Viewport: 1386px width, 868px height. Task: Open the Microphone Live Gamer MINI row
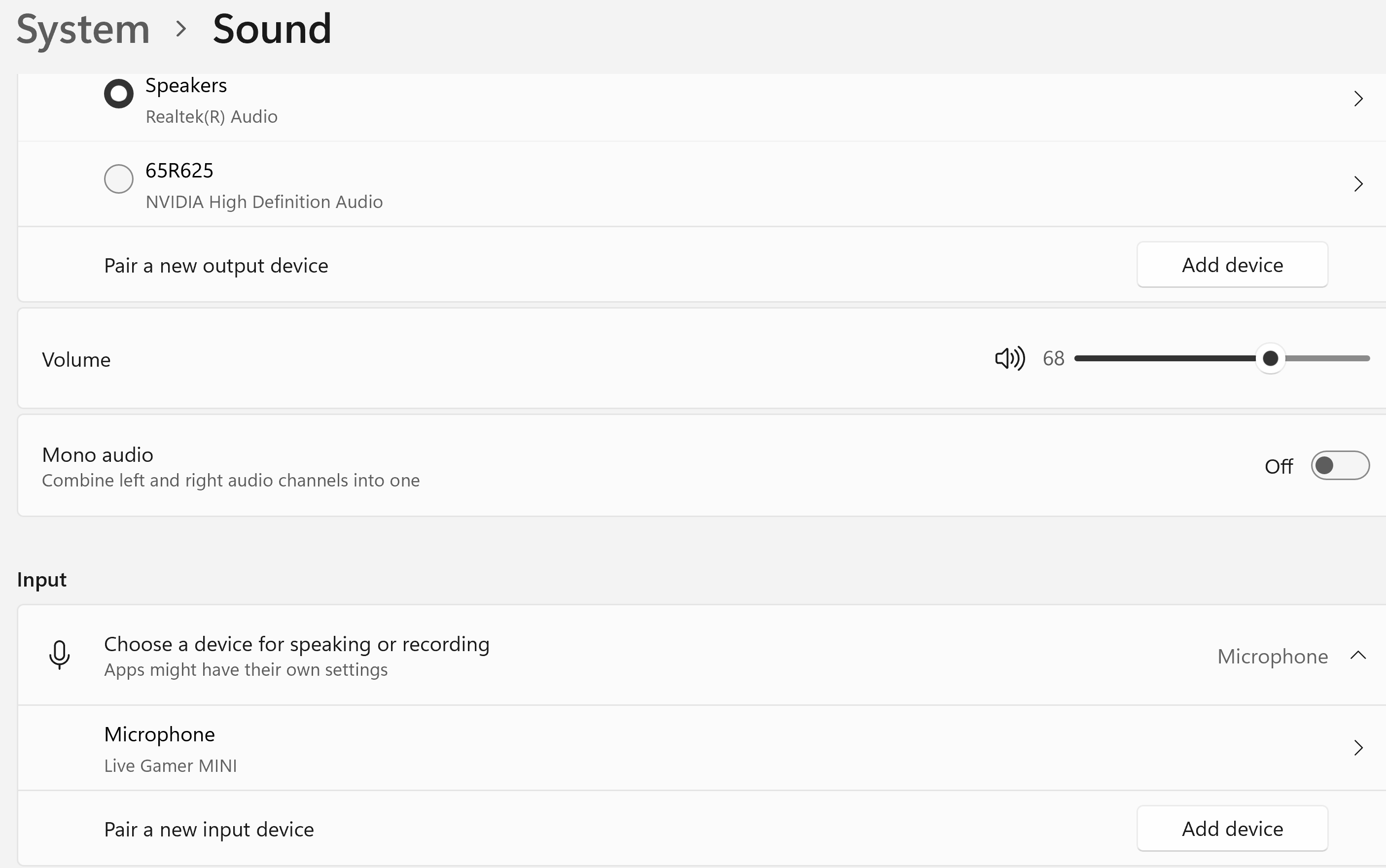tap(170, 749)
